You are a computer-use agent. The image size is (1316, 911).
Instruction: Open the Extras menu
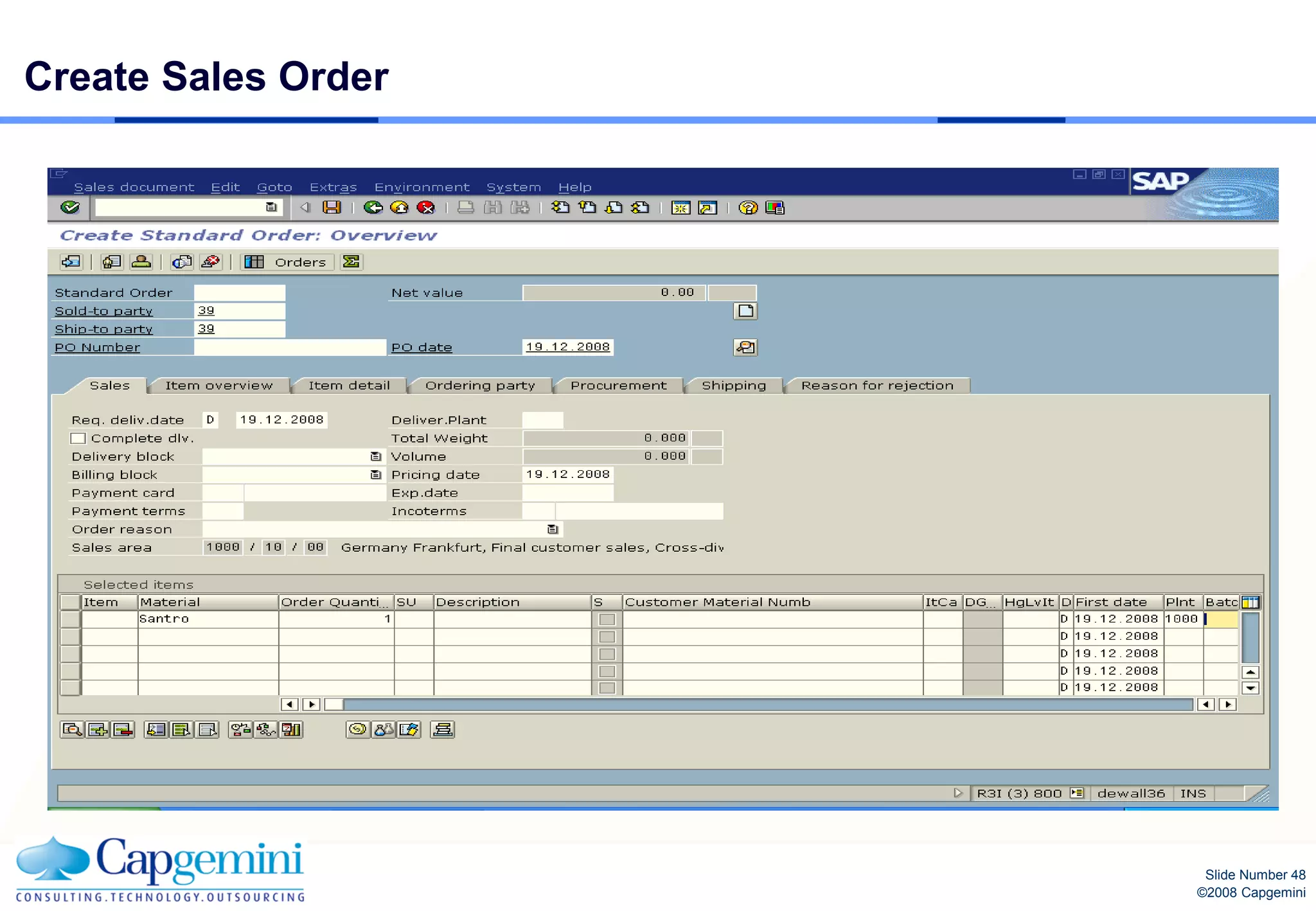tap(333, 188)
